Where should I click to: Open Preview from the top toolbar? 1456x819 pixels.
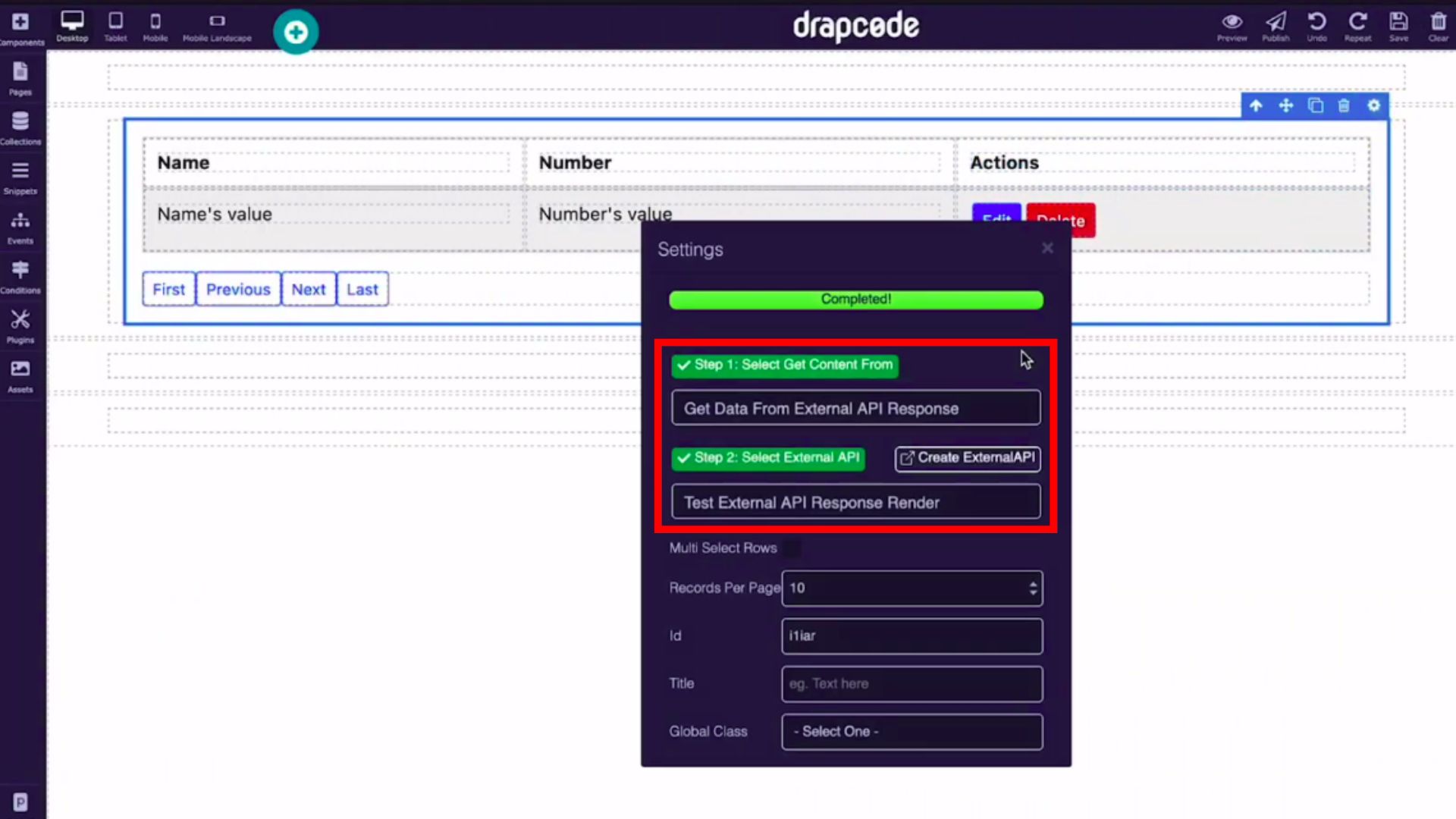1232,26
